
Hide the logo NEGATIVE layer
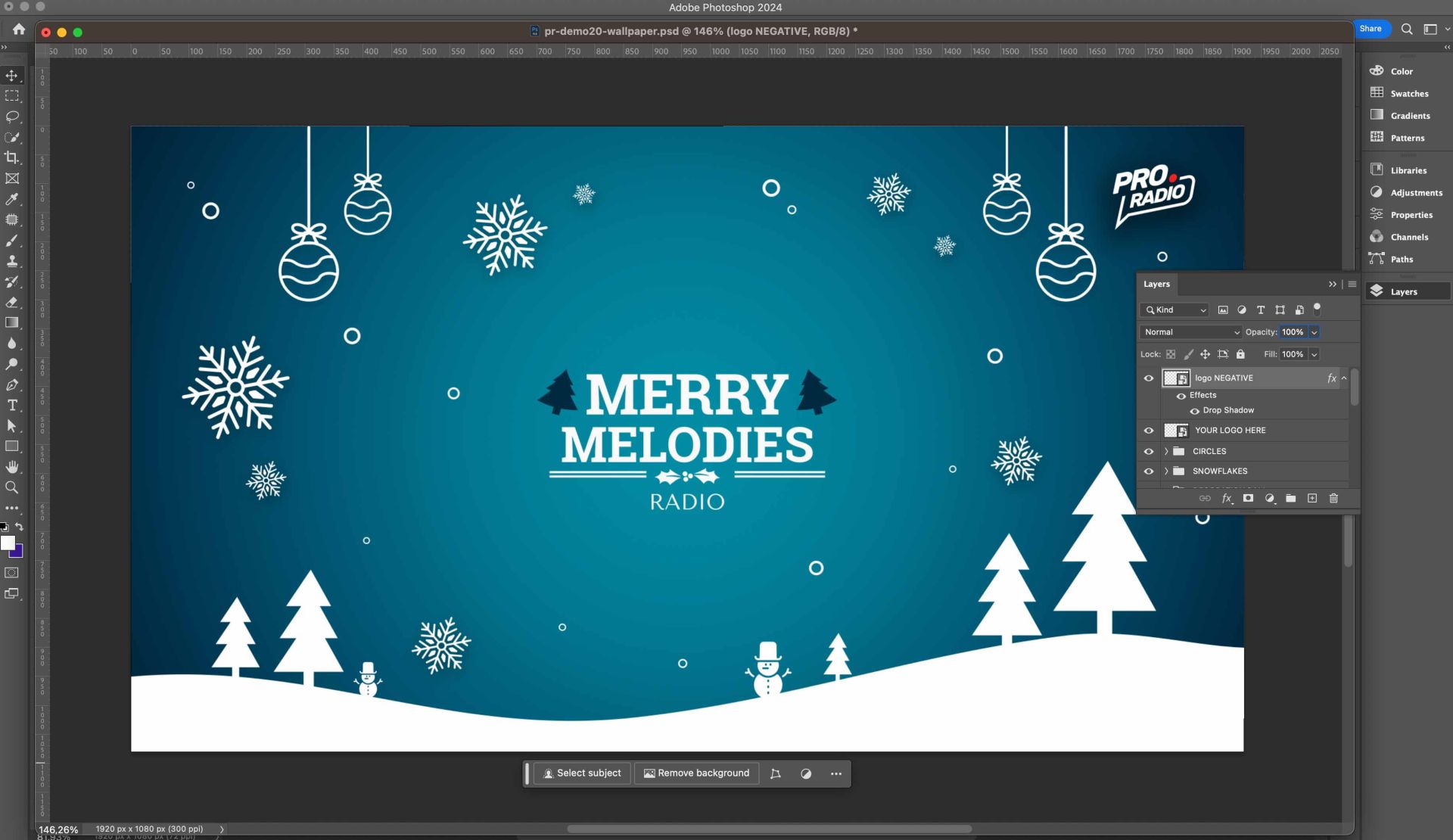[1149, 378]
